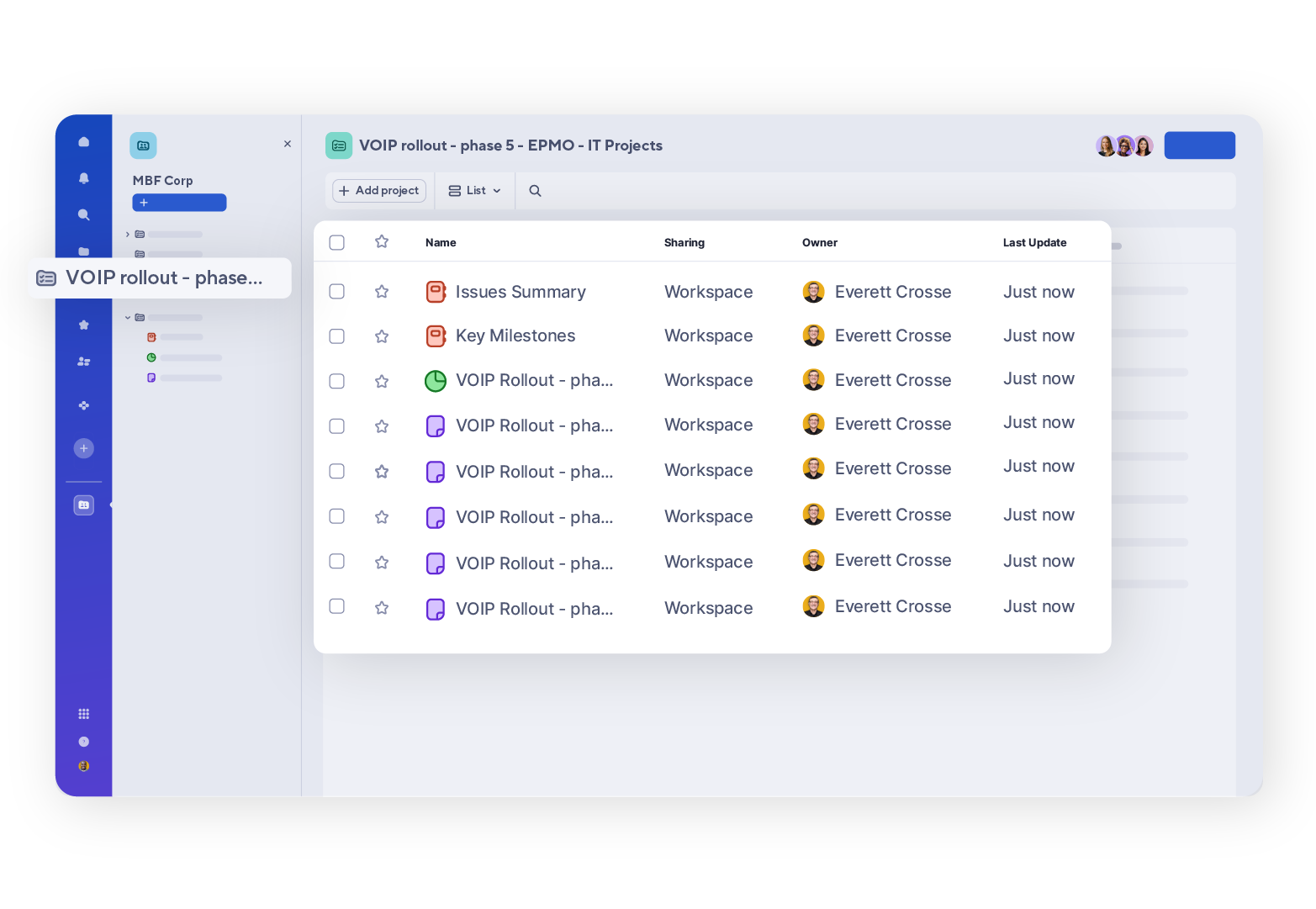Click the MBF Corp workspace avatar
The width and height of the screenshot is (1316, 909).
click(144, 145)
